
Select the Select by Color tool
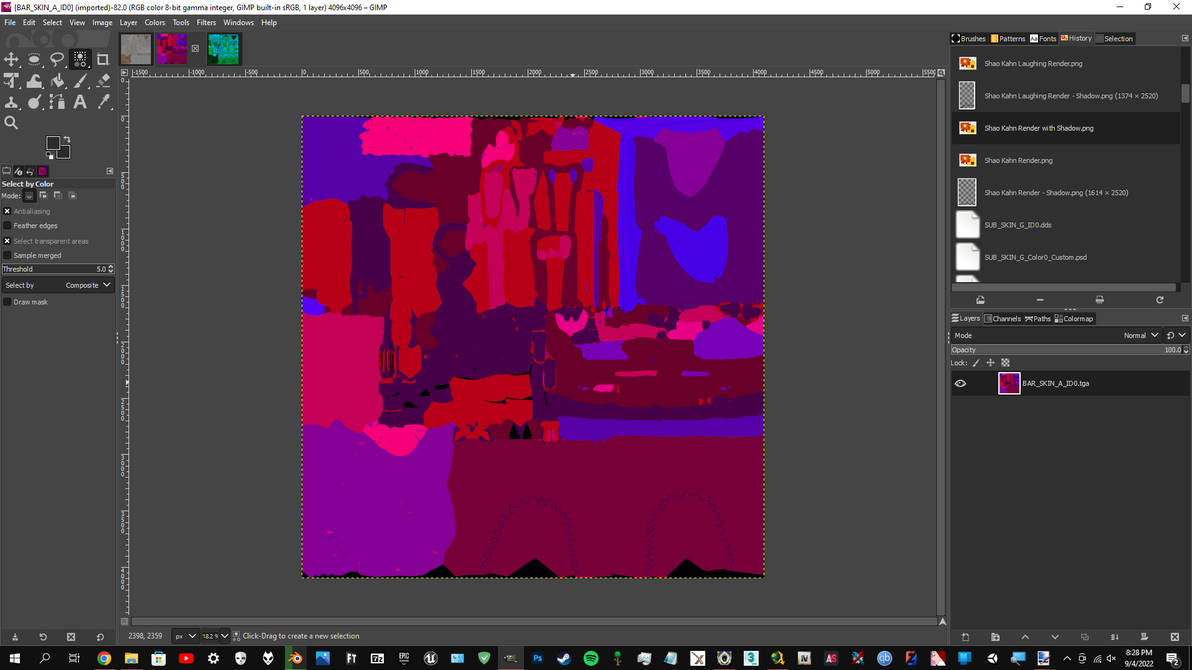80,59
